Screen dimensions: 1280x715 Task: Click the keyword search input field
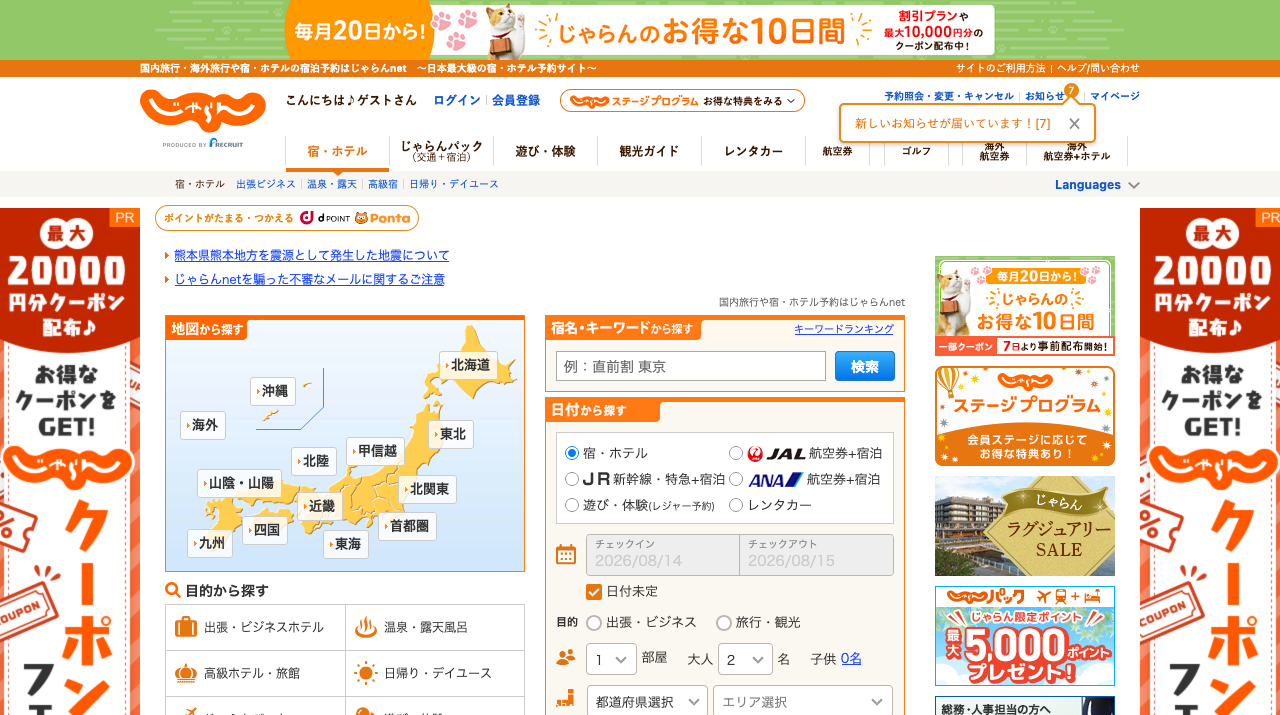tap(691, 366)
